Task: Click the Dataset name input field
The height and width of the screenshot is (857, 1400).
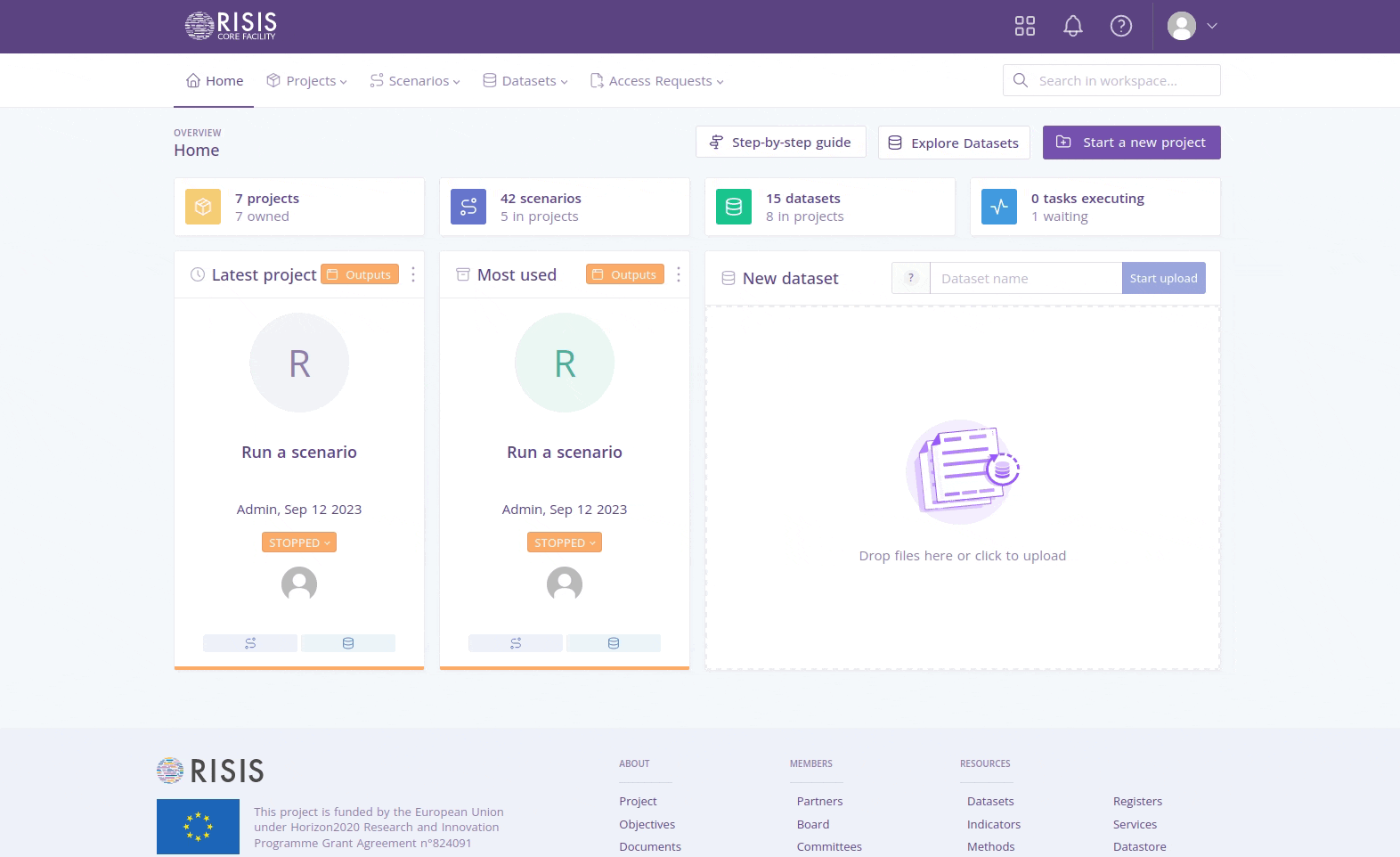Action: (1025, 278)
